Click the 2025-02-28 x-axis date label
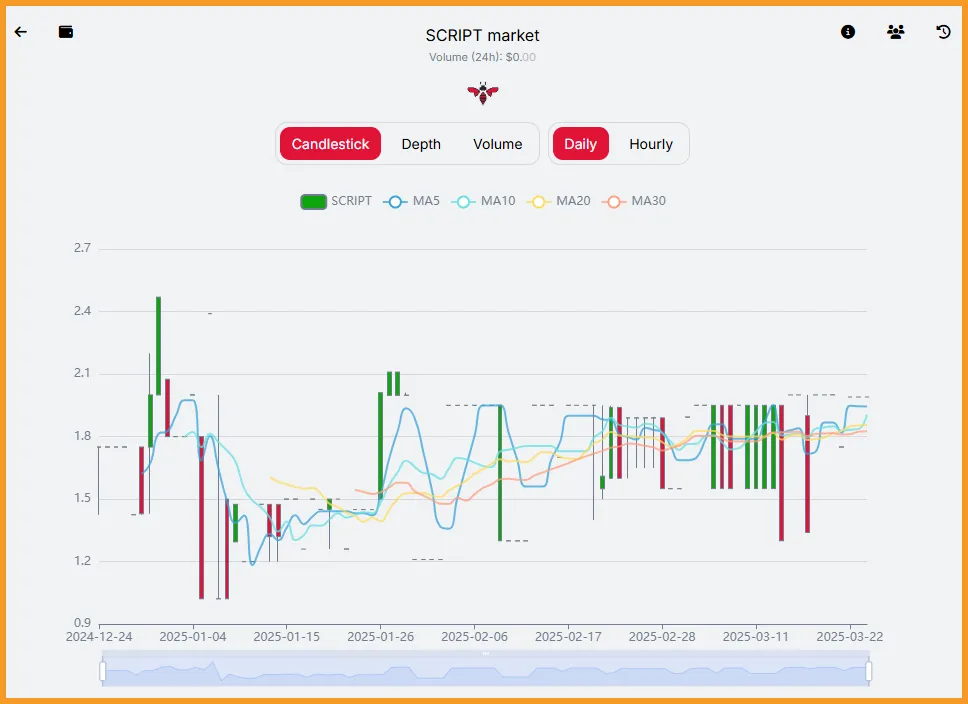This screenshot has width=968, height=704. pyautogui.click(x=662, y=637)
